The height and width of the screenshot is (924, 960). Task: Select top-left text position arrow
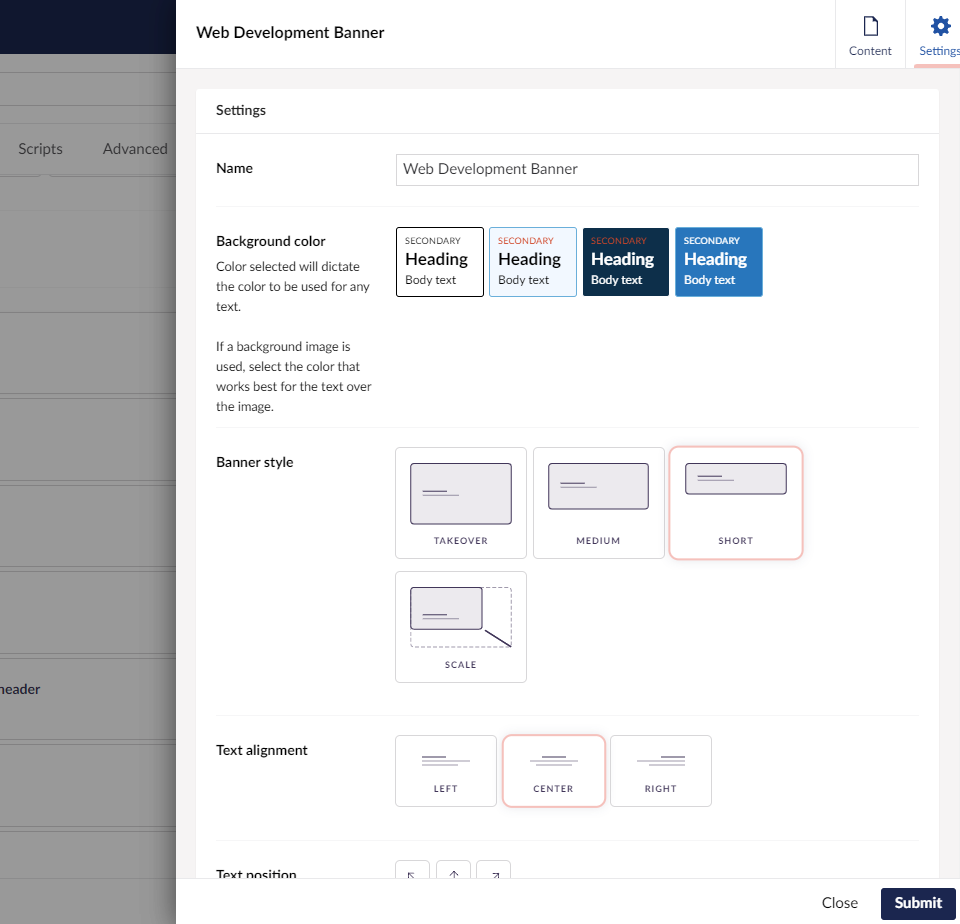click(x=412, y=870)
